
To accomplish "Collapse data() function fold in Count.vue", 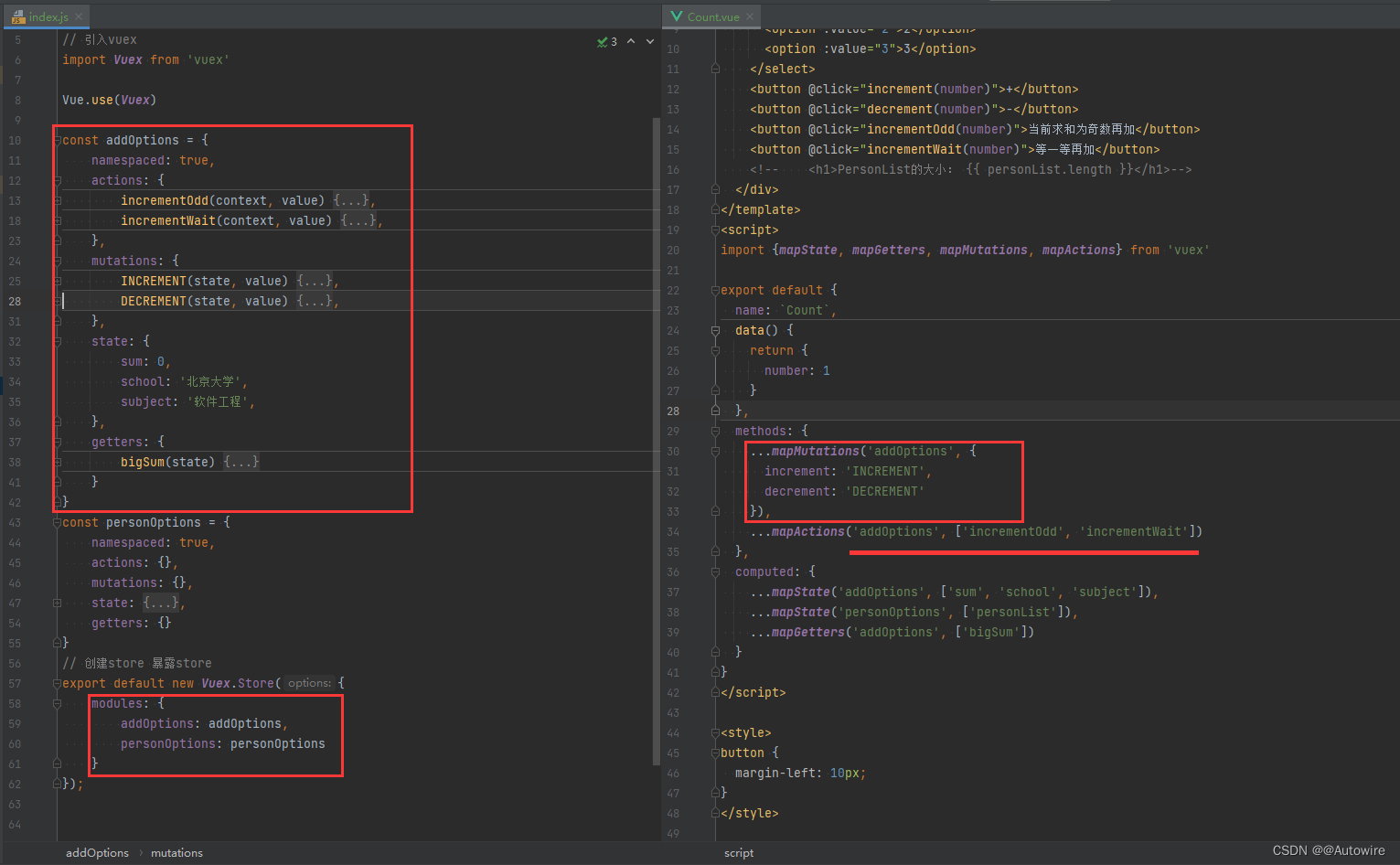I will (x=715, y=330).
